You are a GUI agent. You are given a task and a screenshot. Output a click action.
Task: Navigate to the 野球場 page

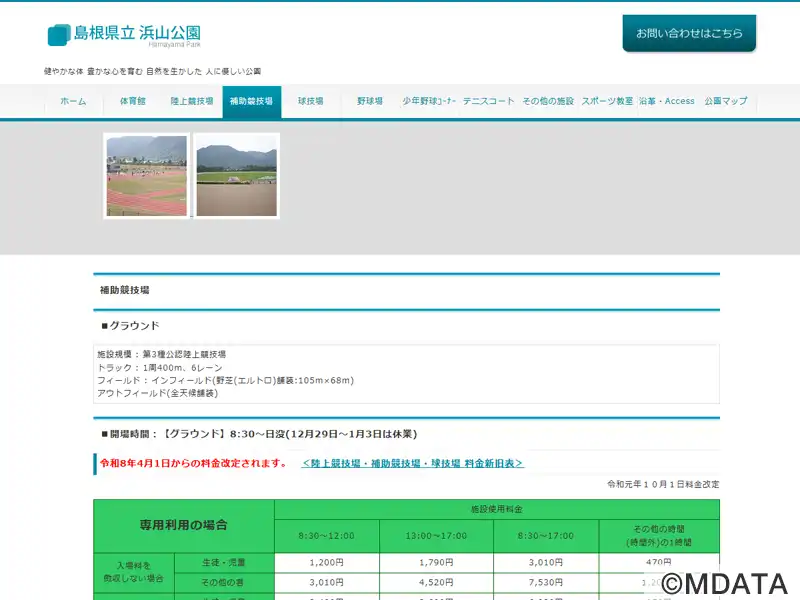coord(370,102)
